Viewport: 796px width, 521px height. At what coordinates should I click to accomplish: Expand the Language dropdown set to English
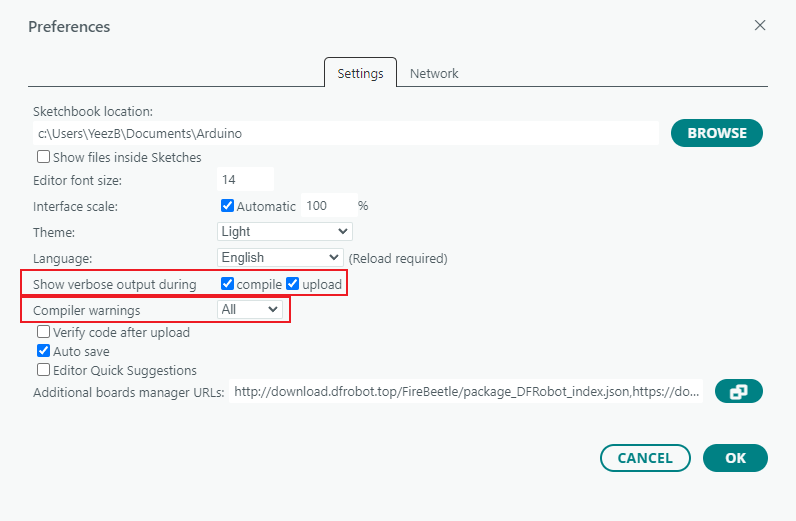[x=280, y=257]
